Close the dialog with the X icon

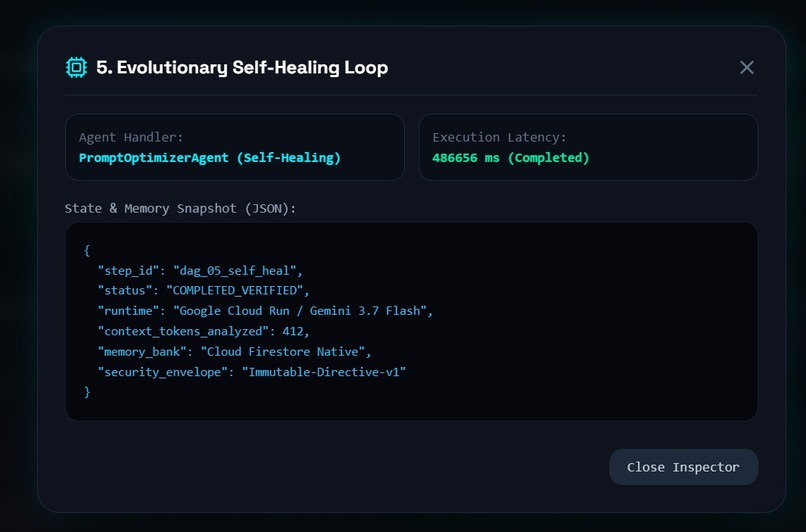tap(746, 67)
